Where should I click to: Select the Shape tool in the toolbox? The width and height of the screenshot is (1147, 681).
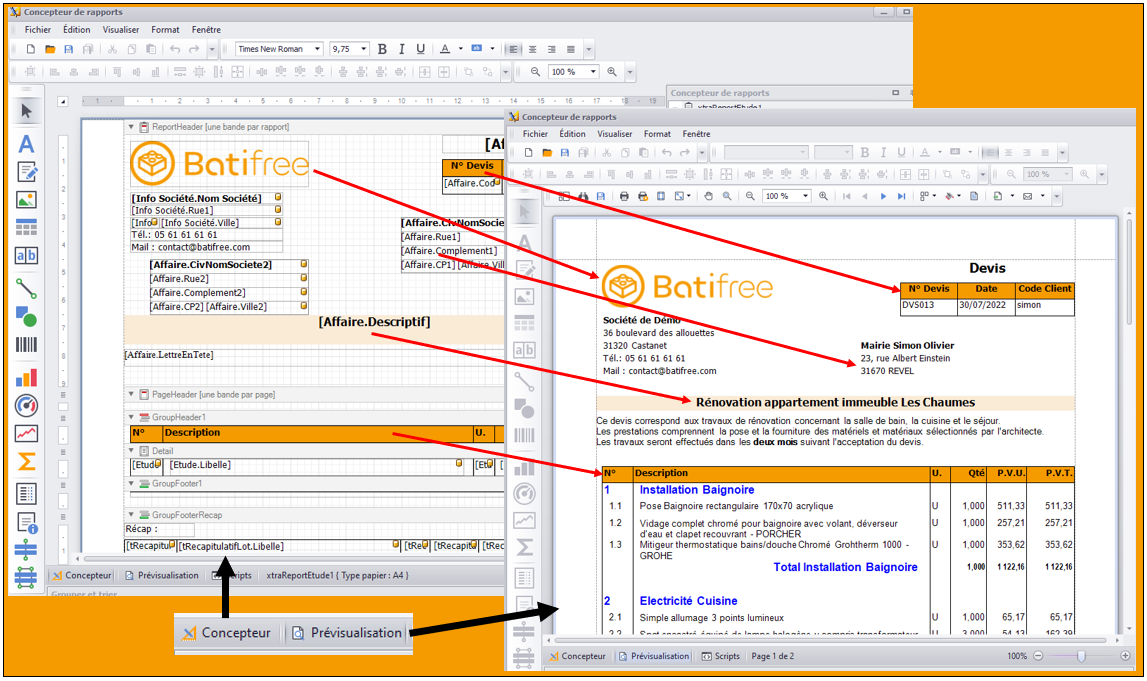pyautogui.click(x=26, y=316)
